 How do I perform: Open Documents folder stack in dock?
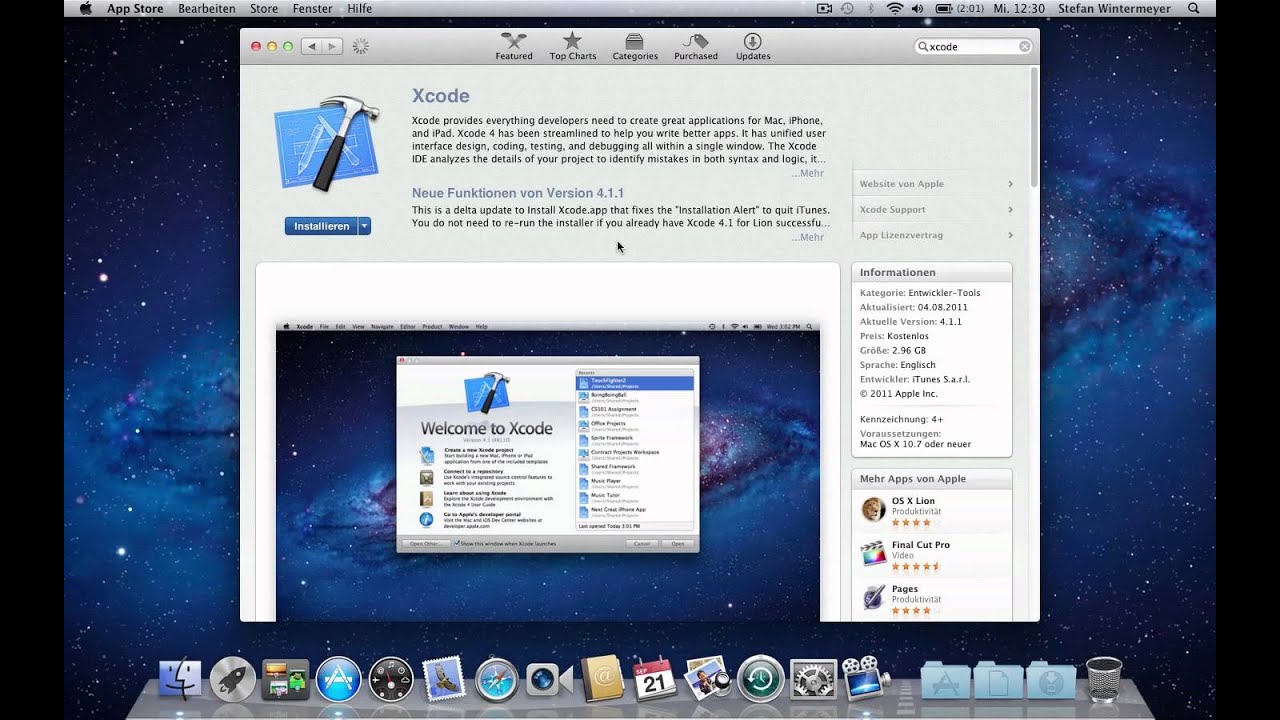pos(998,680)
